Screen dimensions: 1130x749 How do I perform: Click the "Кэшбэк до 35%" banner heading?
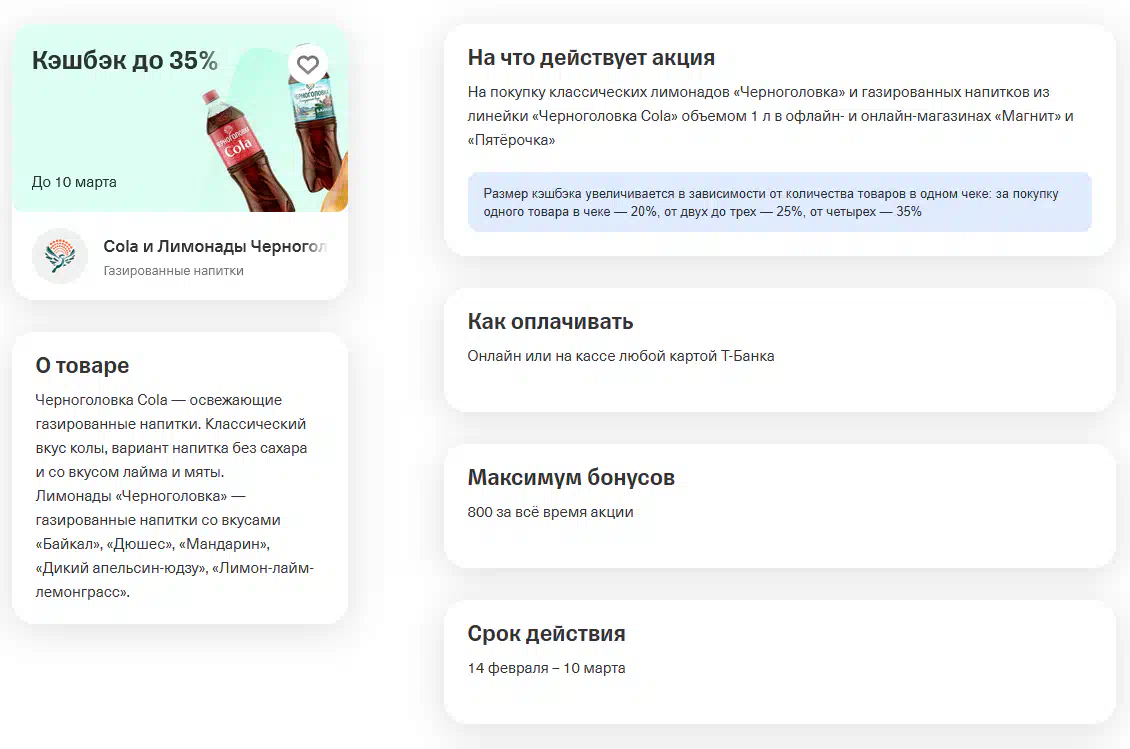click(125, 61)
